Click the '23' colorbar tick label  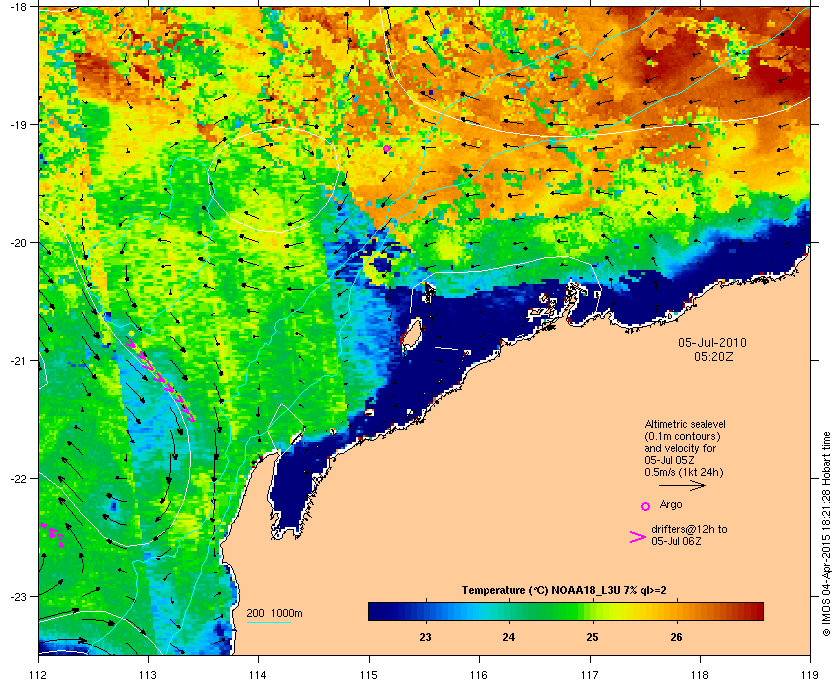(425, 637)
